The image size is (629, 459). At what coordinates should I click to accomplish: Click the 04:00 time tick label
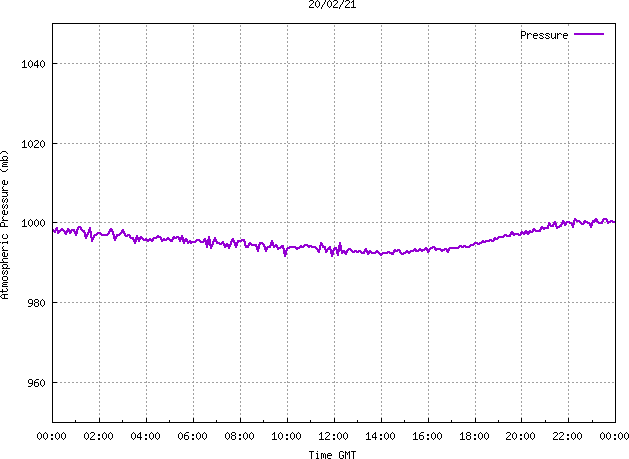(146, 436)
